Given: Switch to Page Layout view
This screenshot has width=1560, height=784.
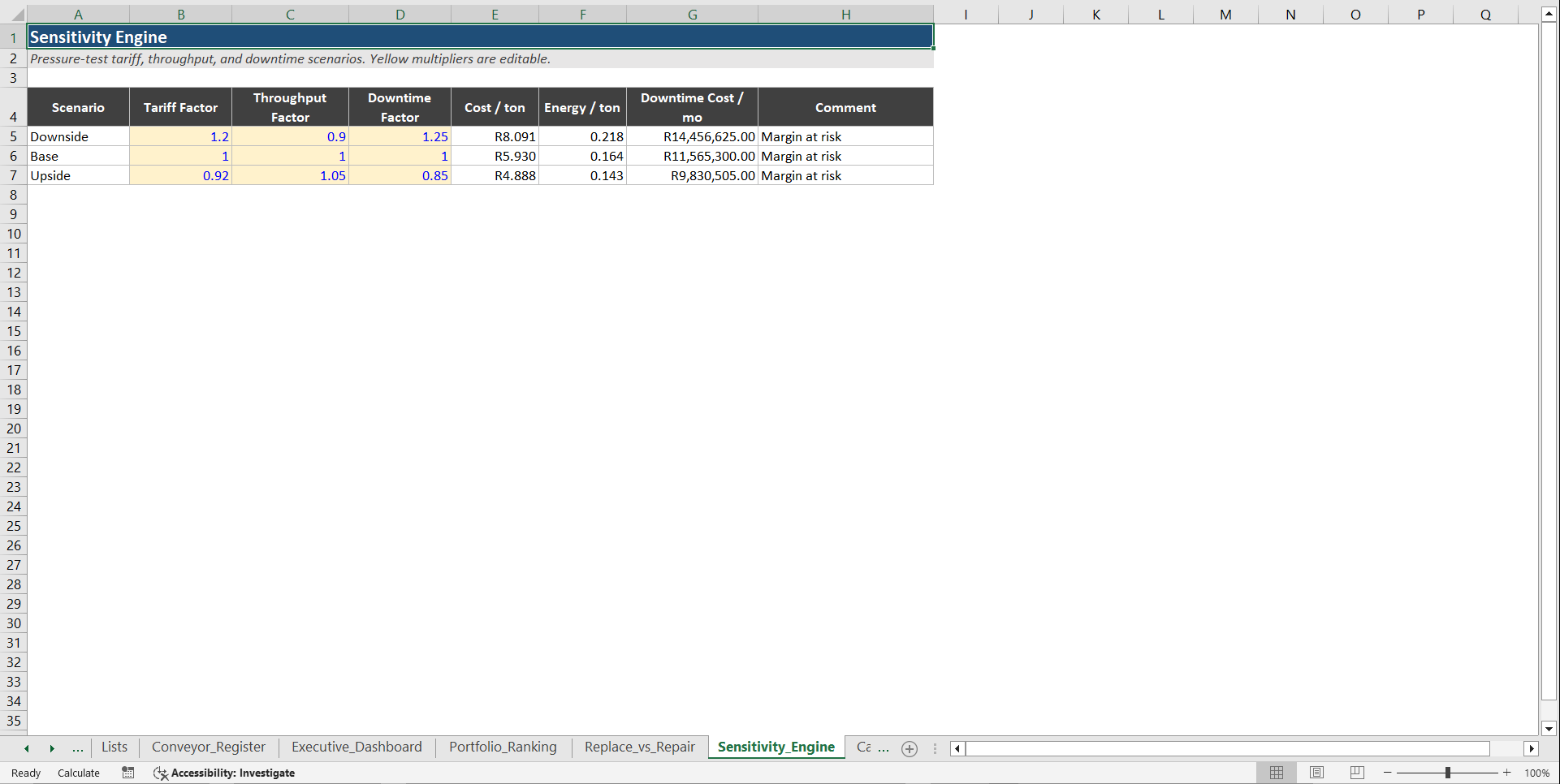Looking at the screenshot, I should (x=1316, y=773).
